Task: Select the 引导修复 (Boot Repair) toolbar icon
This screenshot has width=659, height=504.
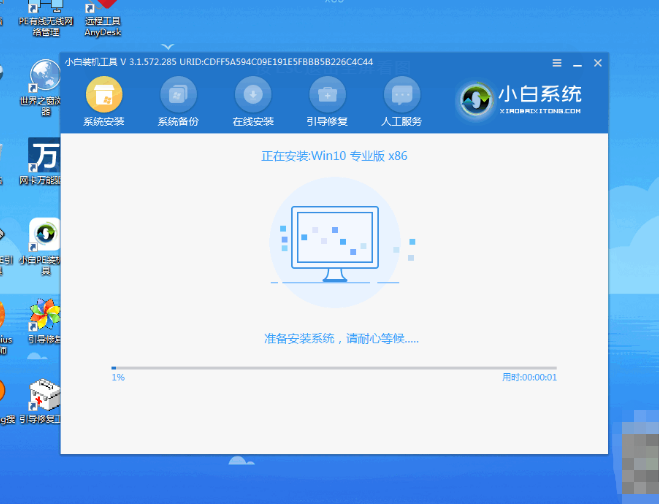Action: click(327, 96)
